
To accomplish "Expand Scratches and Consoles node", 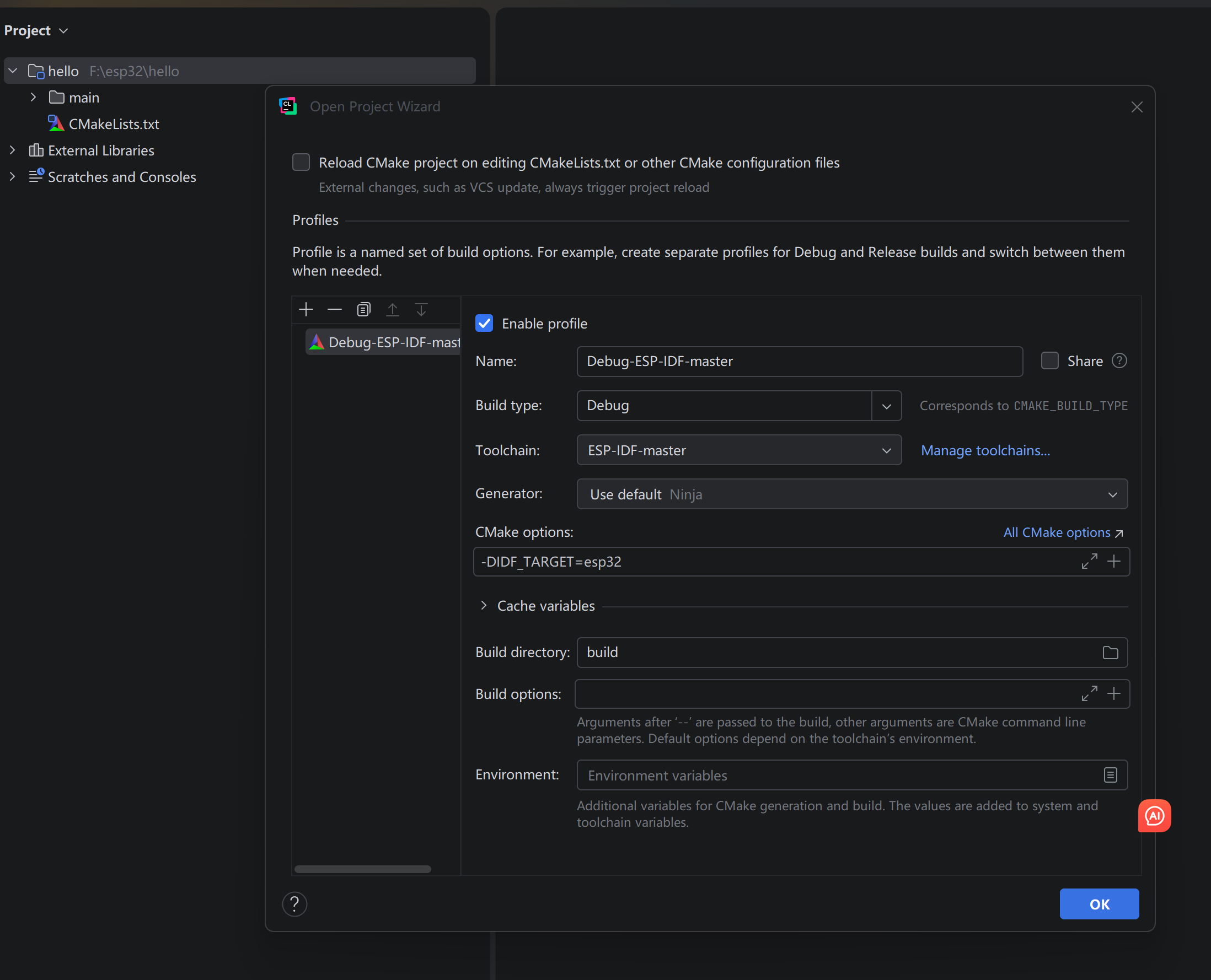I will point(13,176).
